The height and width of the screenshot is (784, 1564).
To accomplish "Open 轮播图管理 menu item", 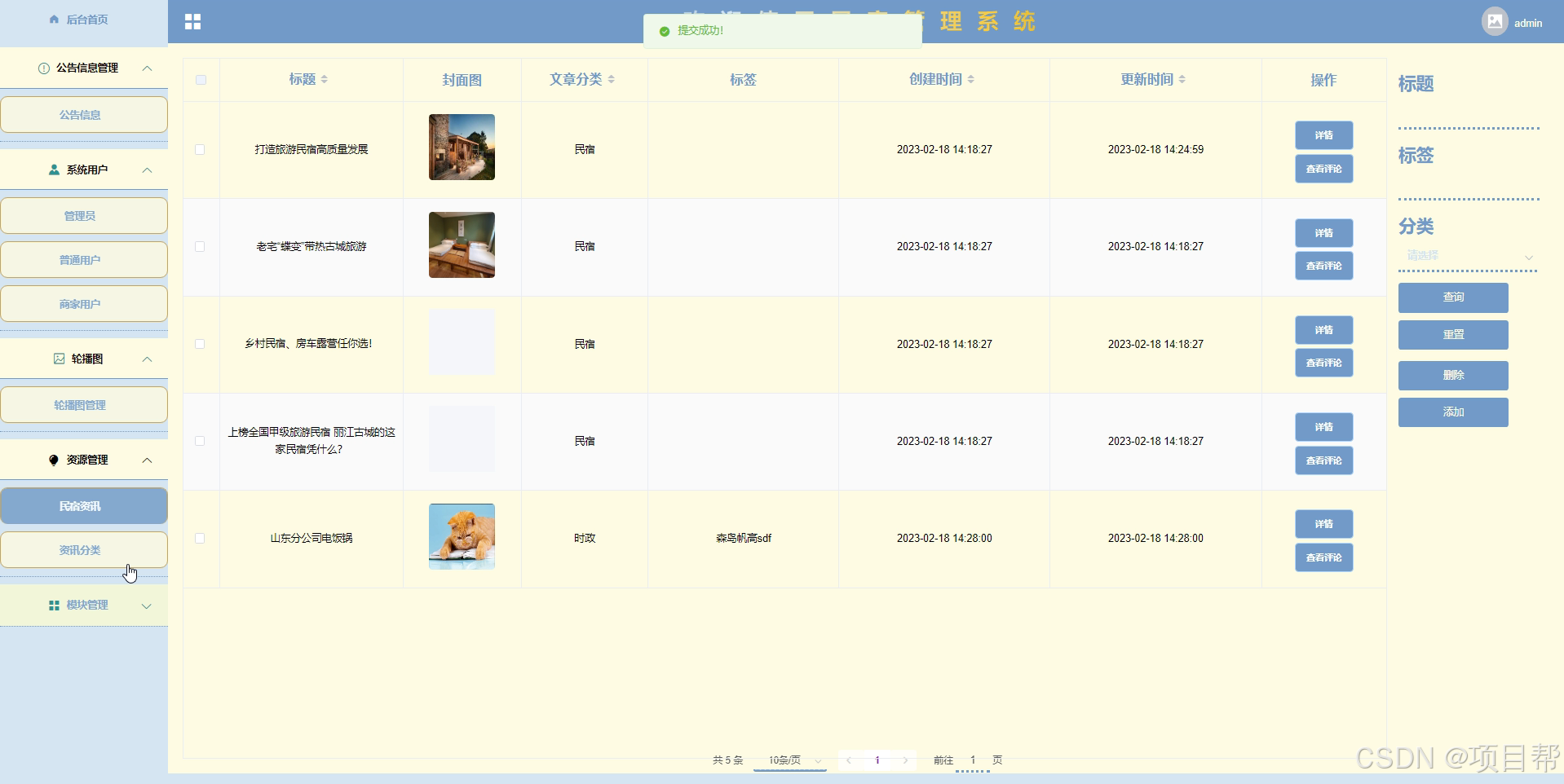I will [x=84, y=405].
